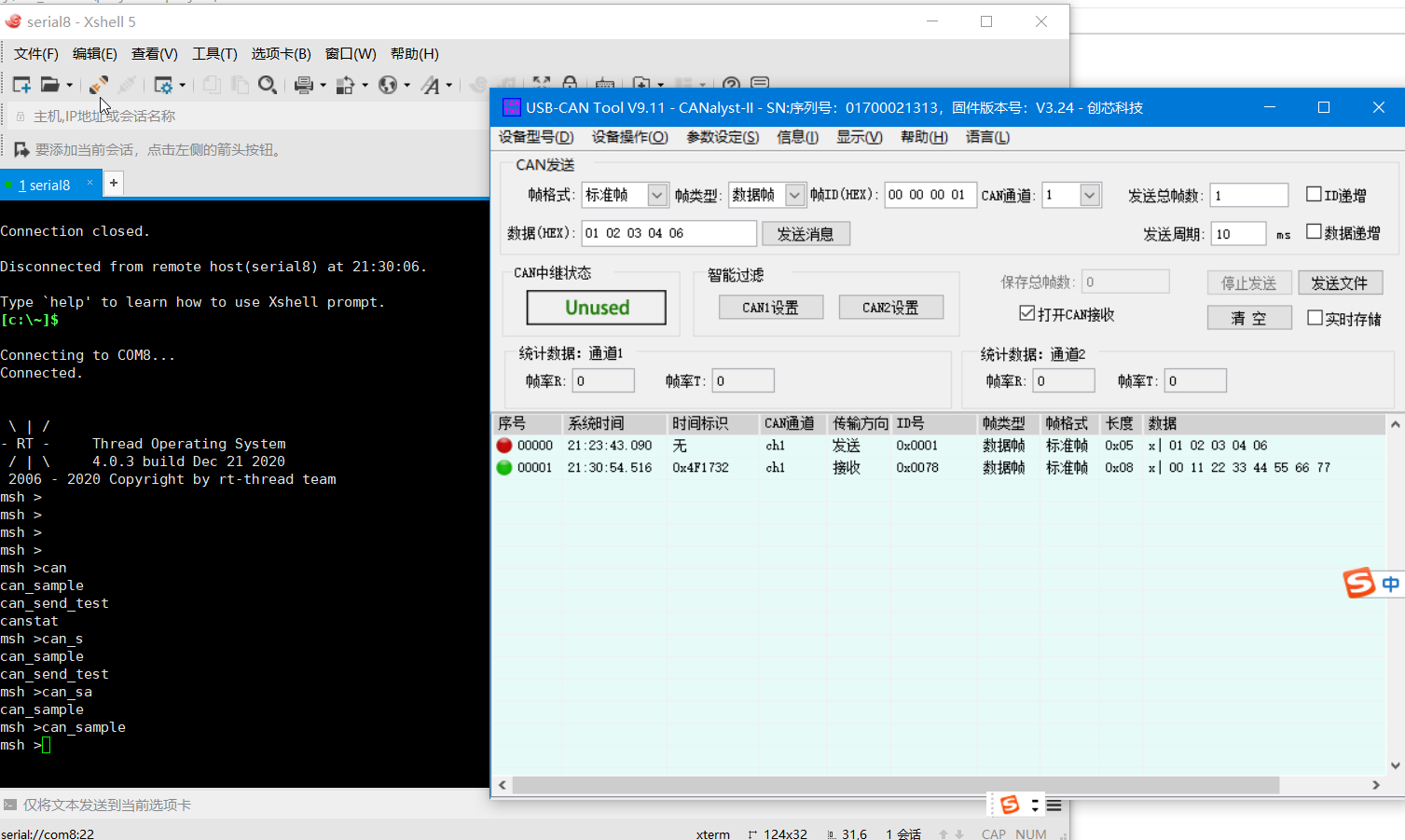
Task: Click the 系统时间 column header
Action: (x=615, y=423)
